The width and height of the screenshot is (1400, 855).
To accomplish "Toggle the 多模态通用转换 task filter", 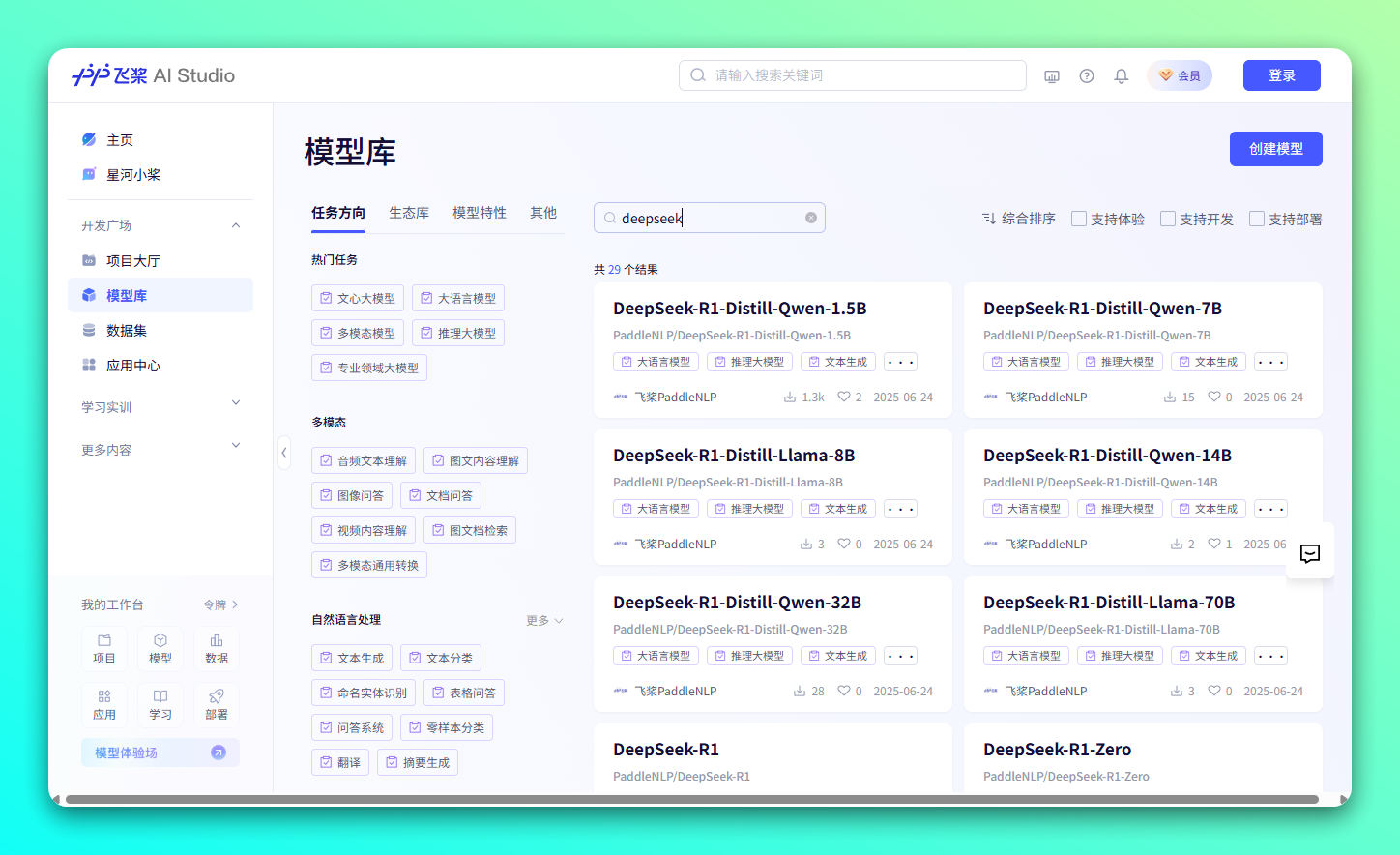I will tap(369, 565).
